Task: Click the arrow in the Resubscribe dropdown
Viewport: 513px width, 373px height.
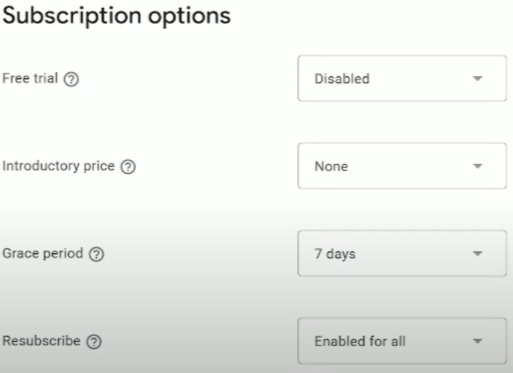Action: pos(478,341)
